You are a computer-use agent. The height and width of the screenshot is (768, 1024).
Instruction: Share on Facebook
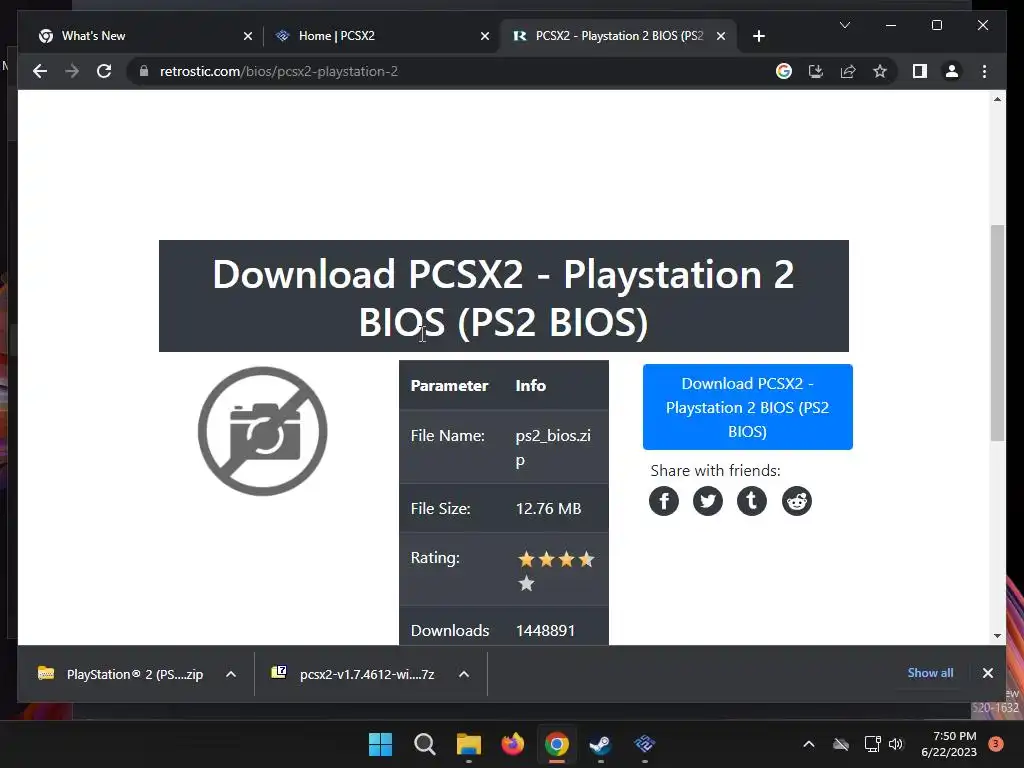coord(664,501)
